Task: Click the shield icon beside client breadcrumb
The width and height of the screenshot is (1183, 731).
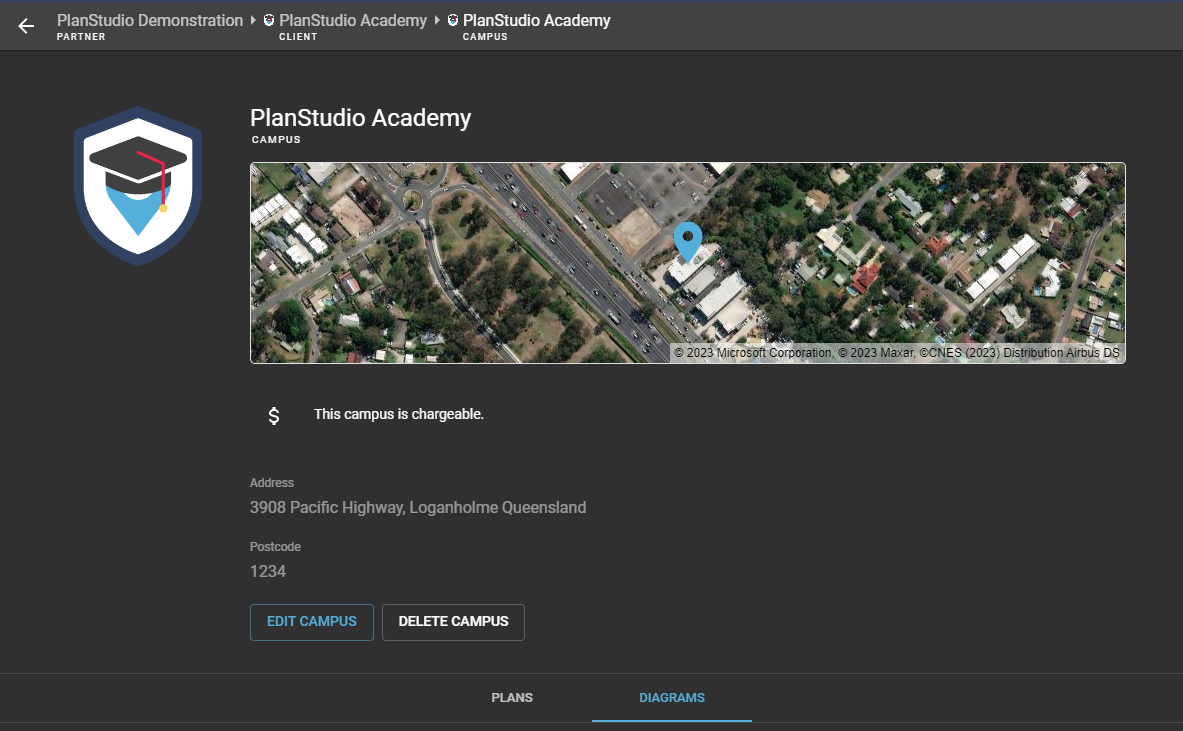Action: [x=269, y=20]
